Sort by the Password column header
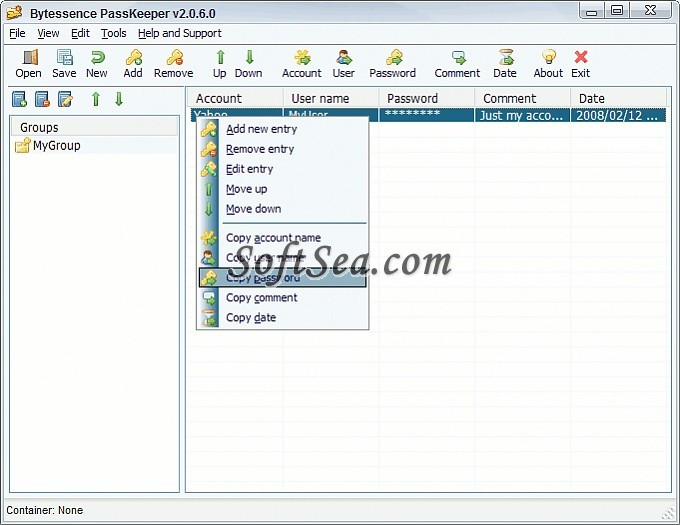The image size is (680, 525). coord(427,98)
